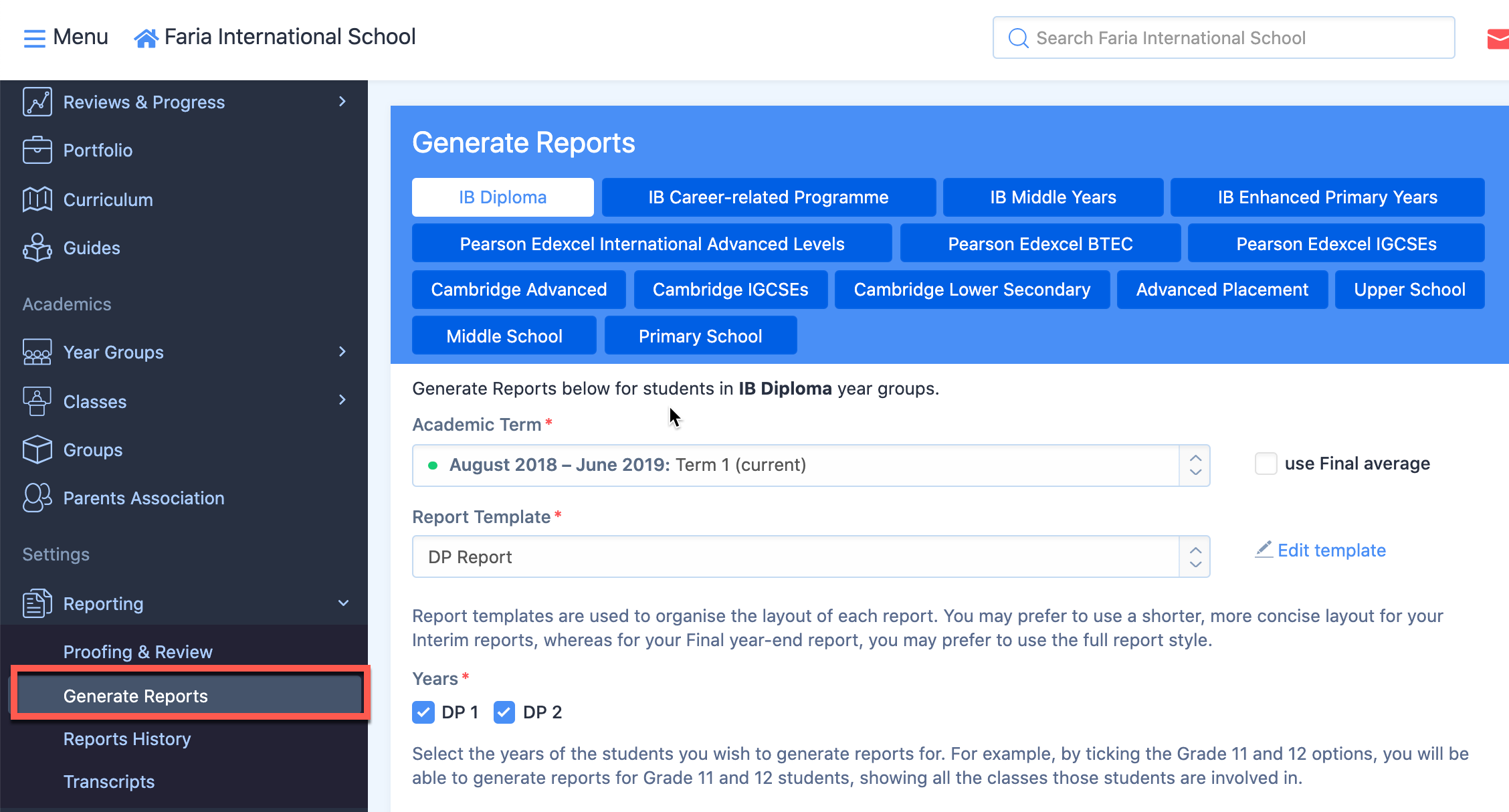Click the Classes icon
The height and width of the screenshot is (812, 1509).
click(x=37, y=401)
